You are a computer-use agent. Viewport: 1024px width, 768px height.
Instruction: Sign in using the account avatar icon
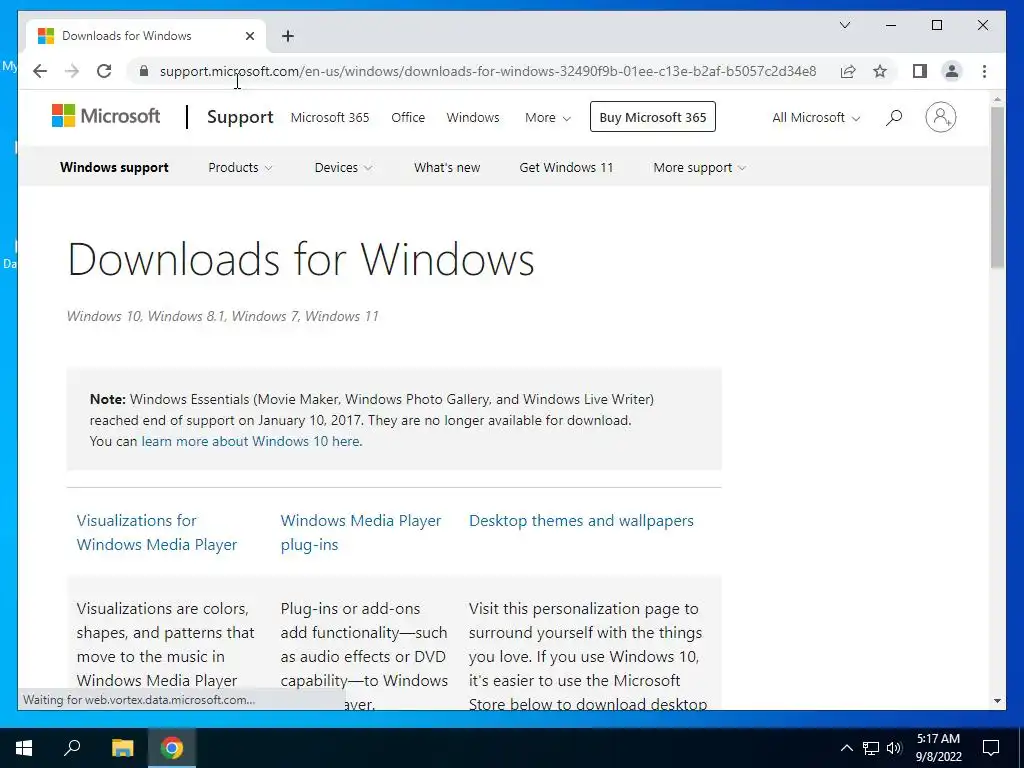tap(940, 117)
